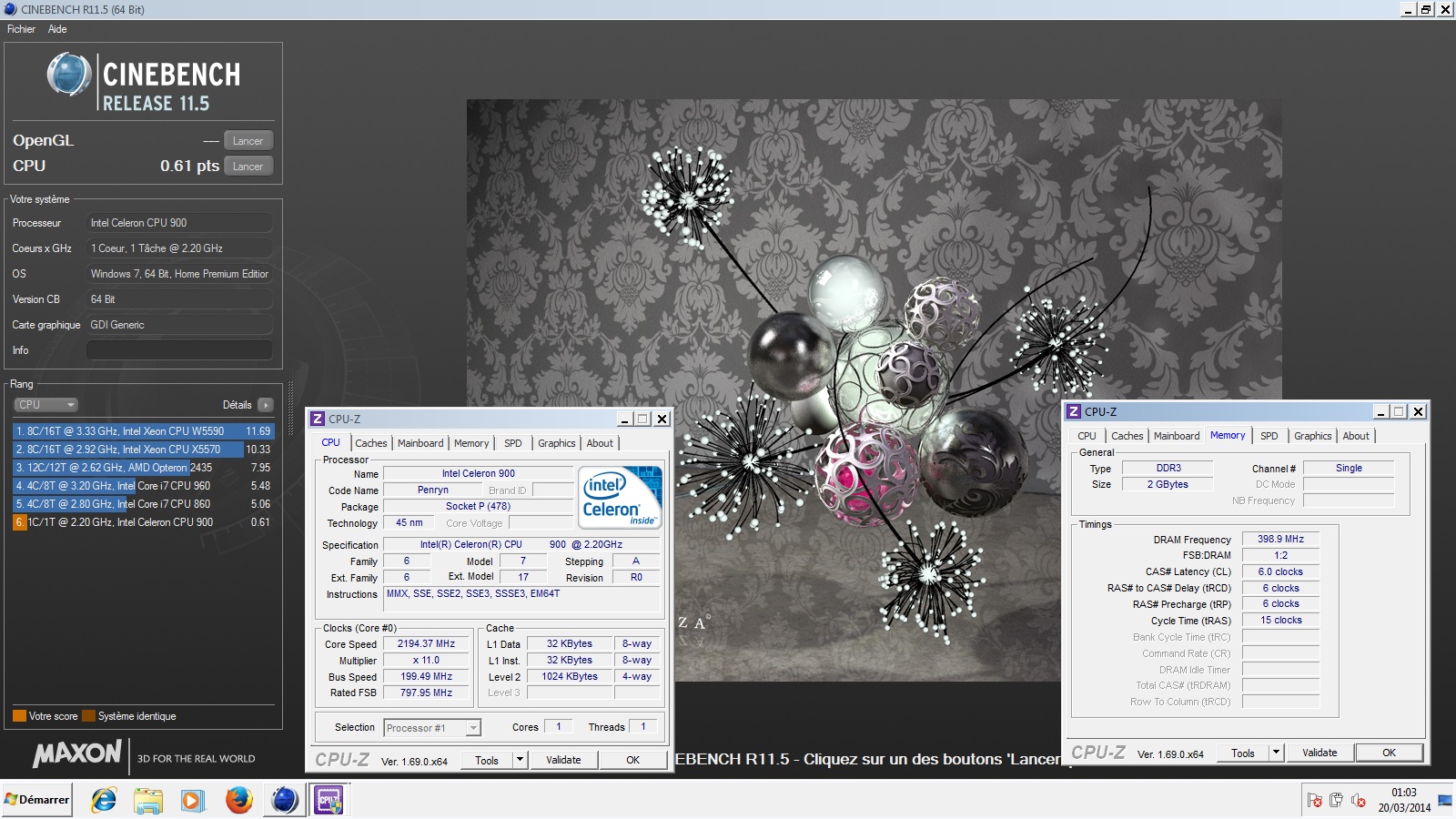
Task: Click the MAXON logo
Action: (x=77, y=753)
